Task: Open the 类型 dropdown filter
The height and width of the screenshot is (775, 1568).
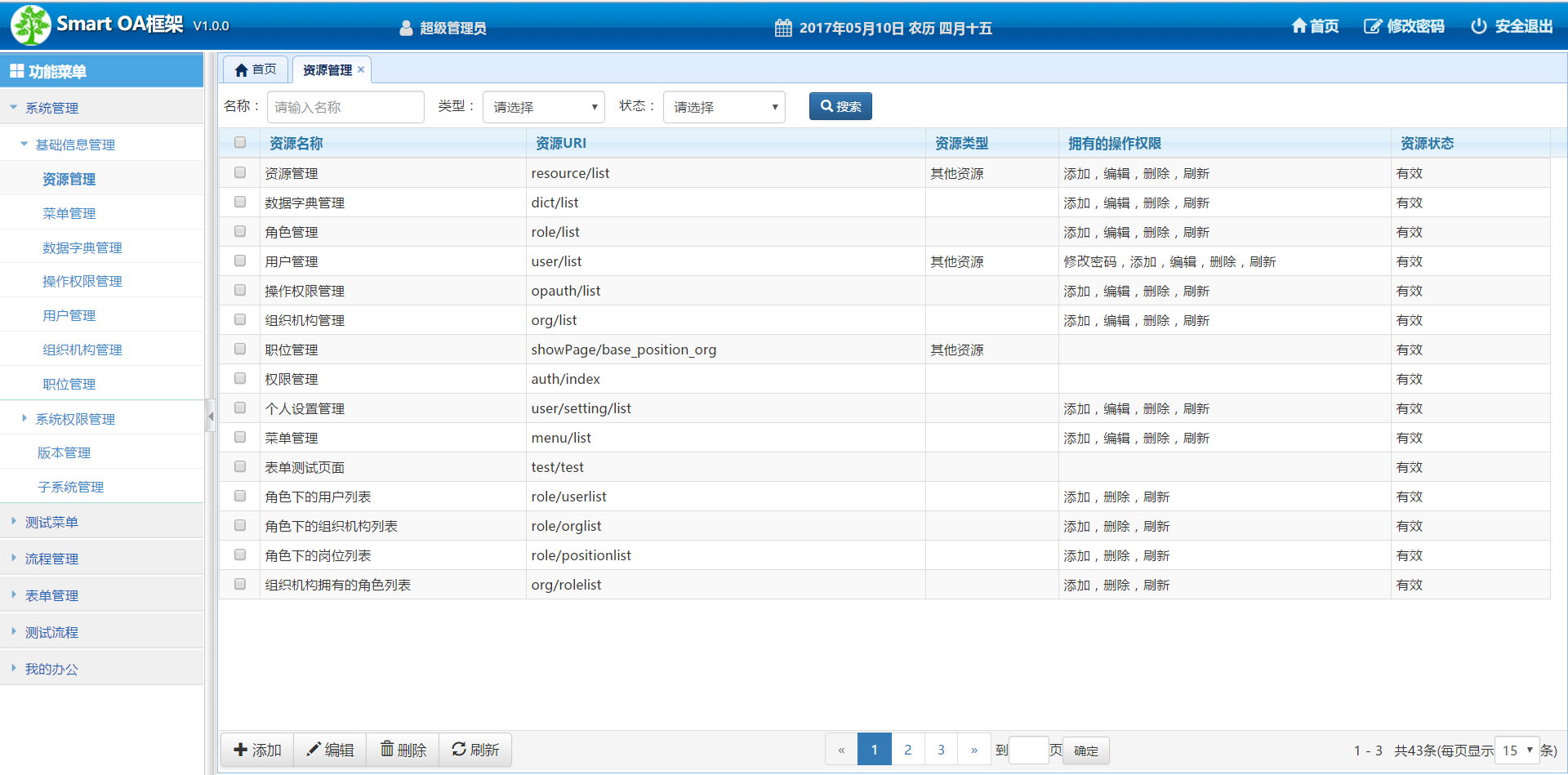Action: pos(544,107)
